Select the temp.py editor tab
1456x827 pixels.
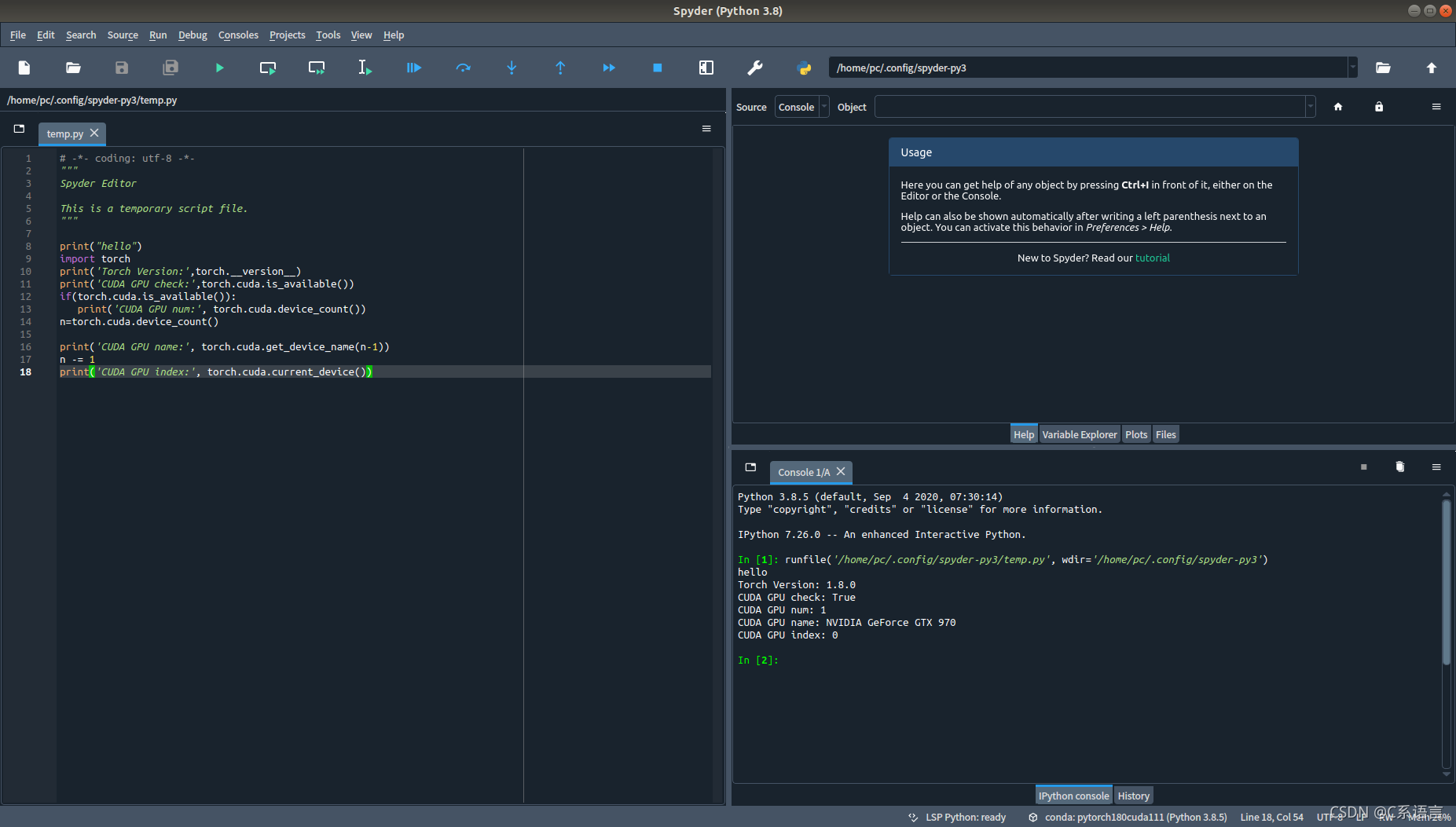(64, 134)
